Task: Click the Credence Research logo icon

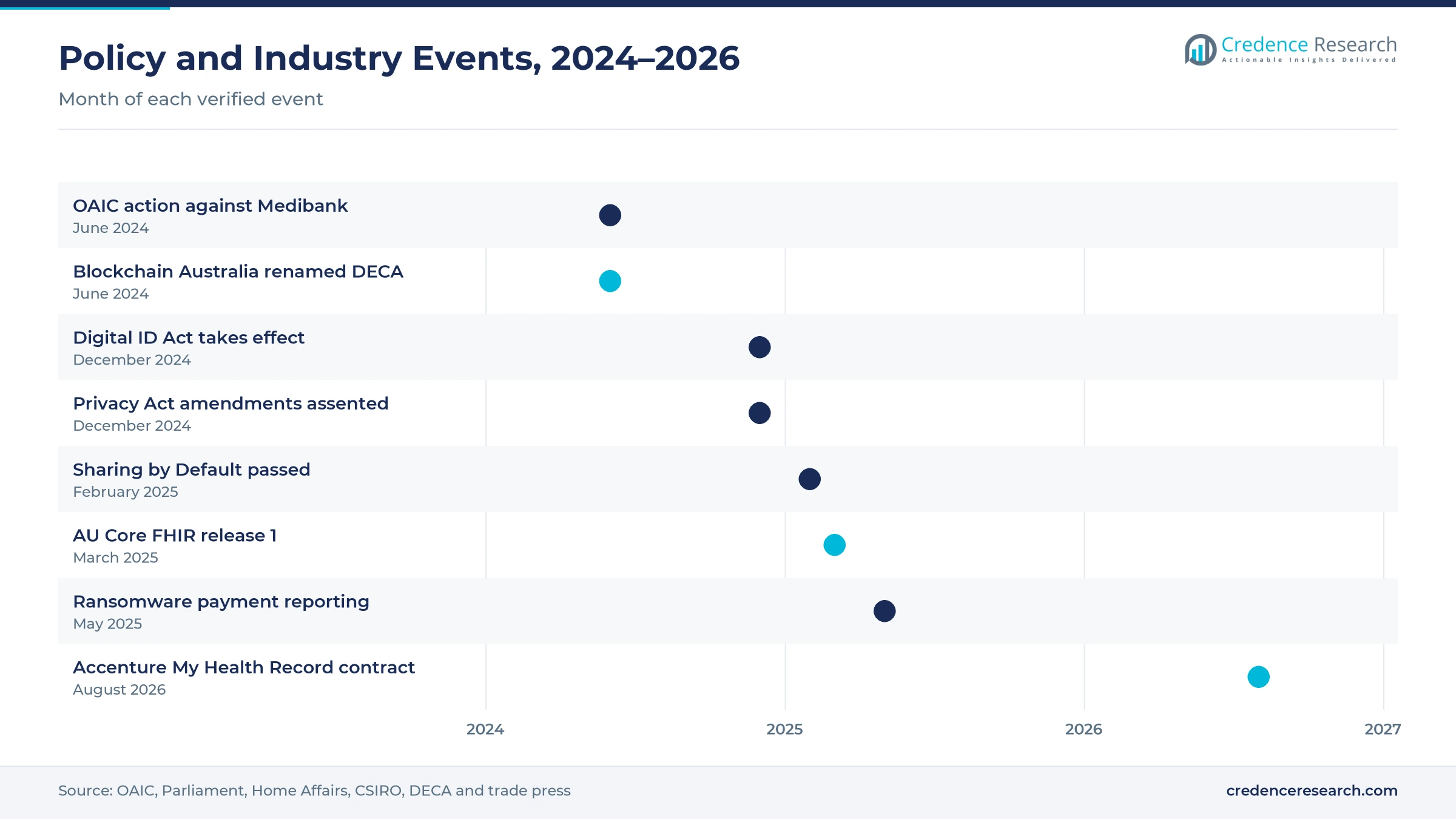Action: coord(1201,50)
